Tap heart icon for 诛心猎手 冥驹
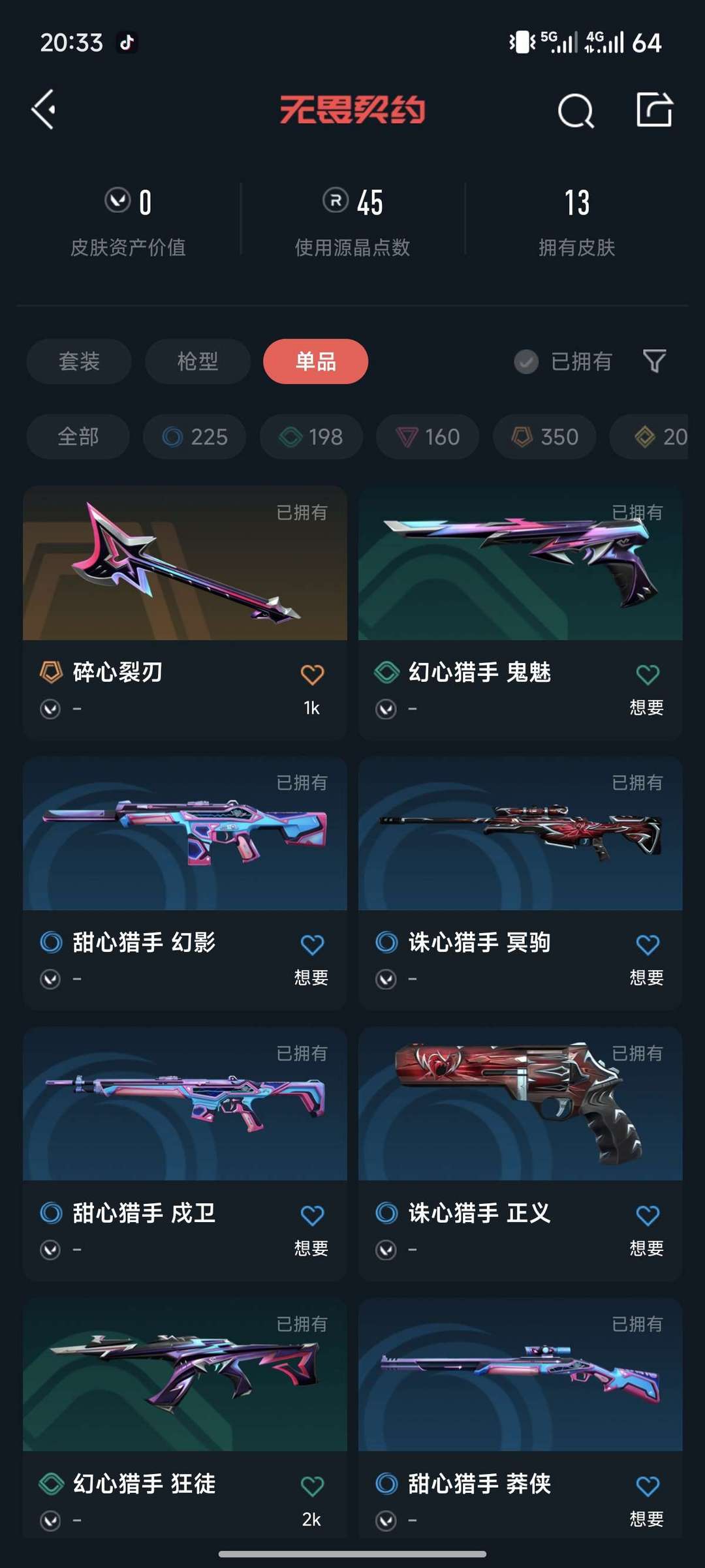This screenshot has height=1568, width=705. coord(648,944)
